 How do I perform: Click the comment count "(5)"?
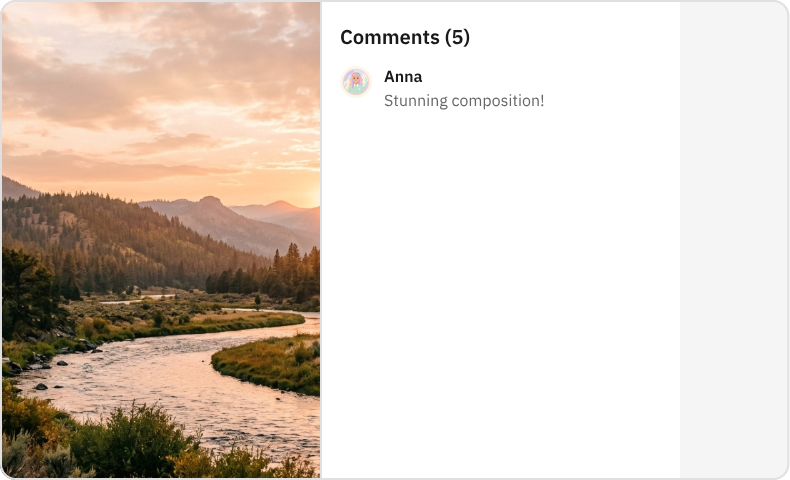(x=457, y=38)
